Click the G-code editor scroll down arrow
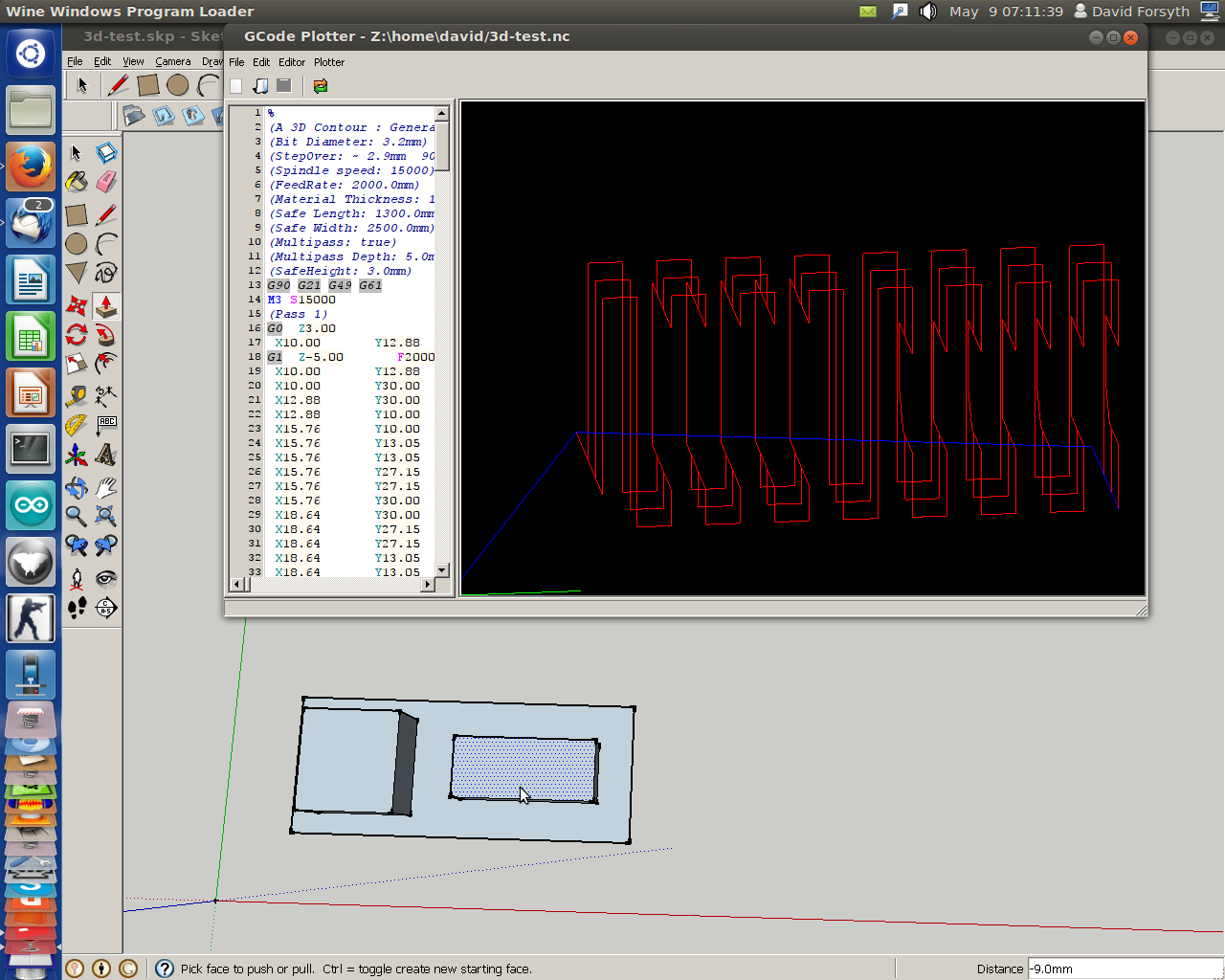 [x=442, y=570]
